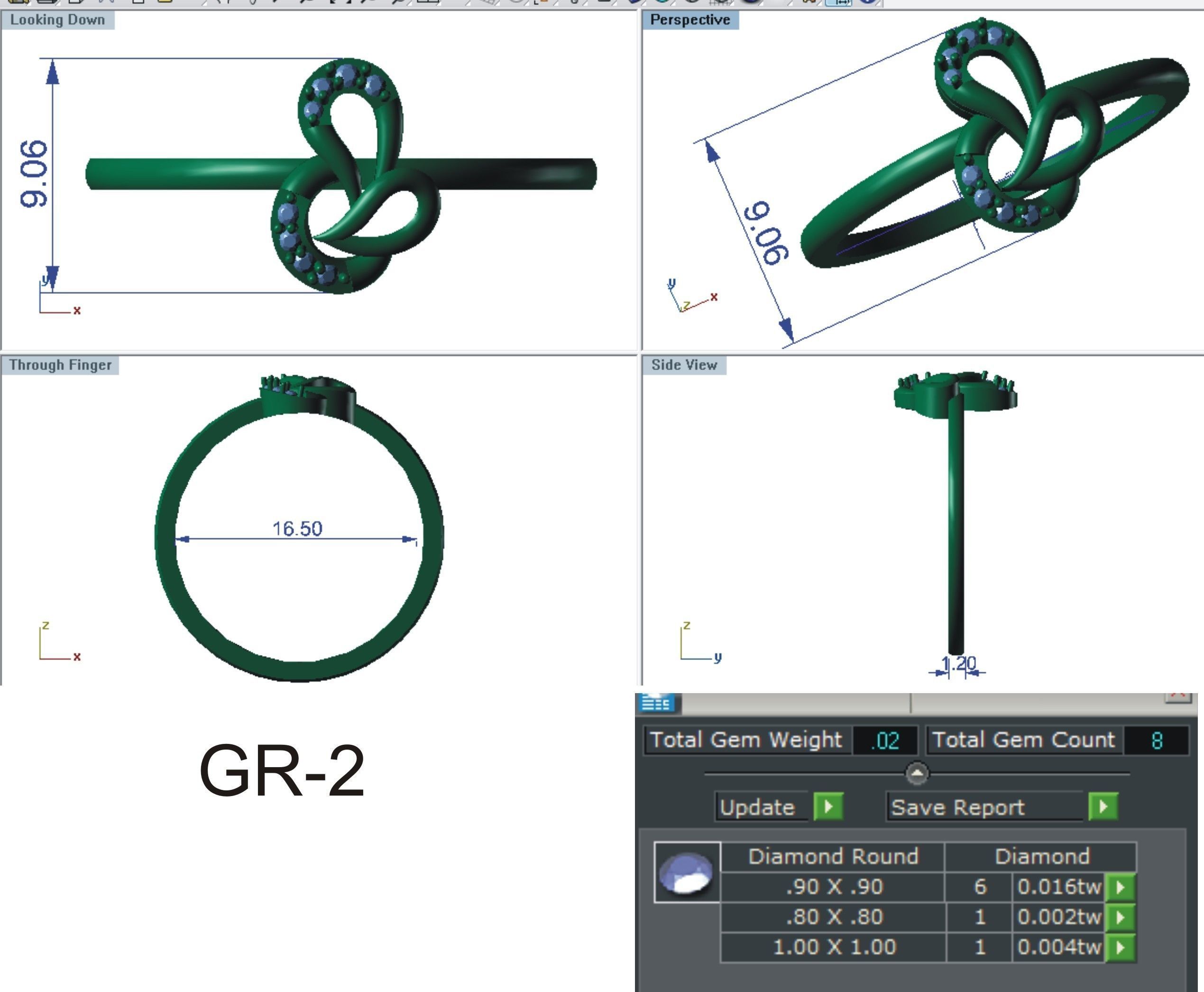This screenshot has width=1204, height=992.
Task: Collapse panel with the round up-arrow button
Action: click(917, 773)
